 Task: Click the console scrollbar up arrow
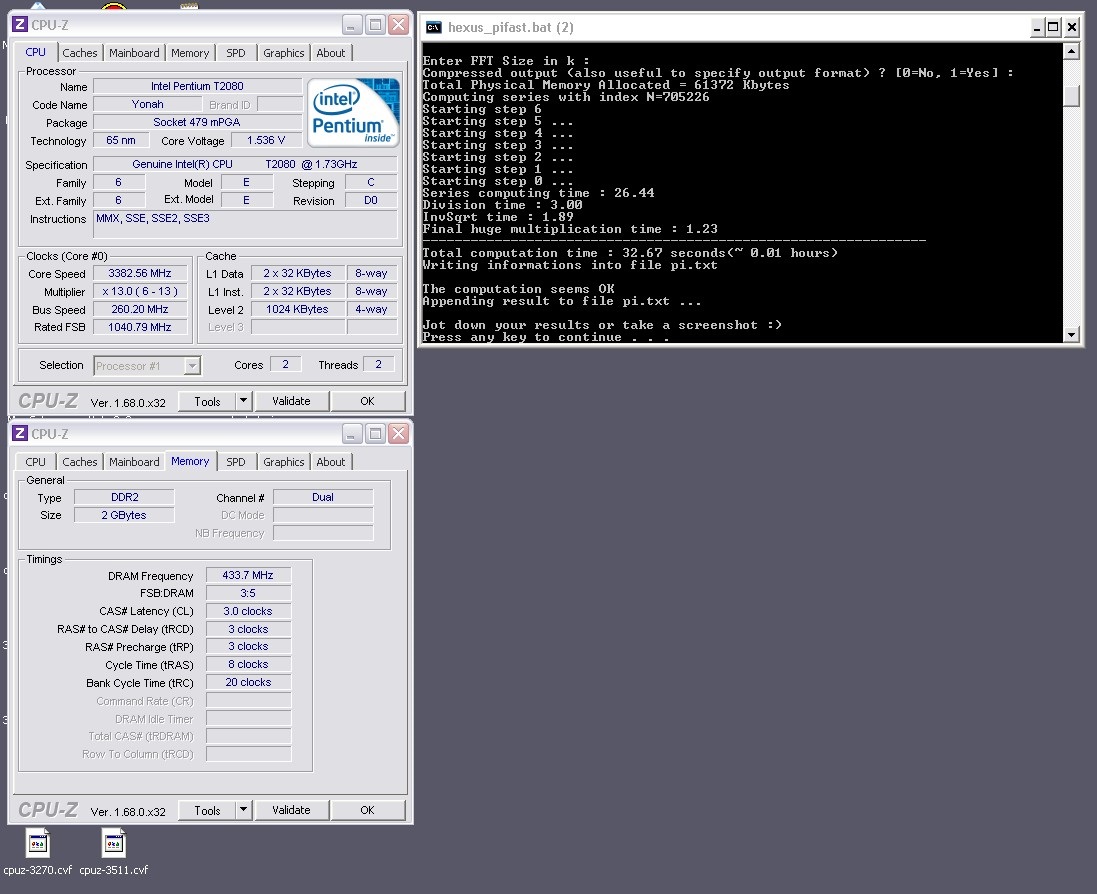point(1071,50)
